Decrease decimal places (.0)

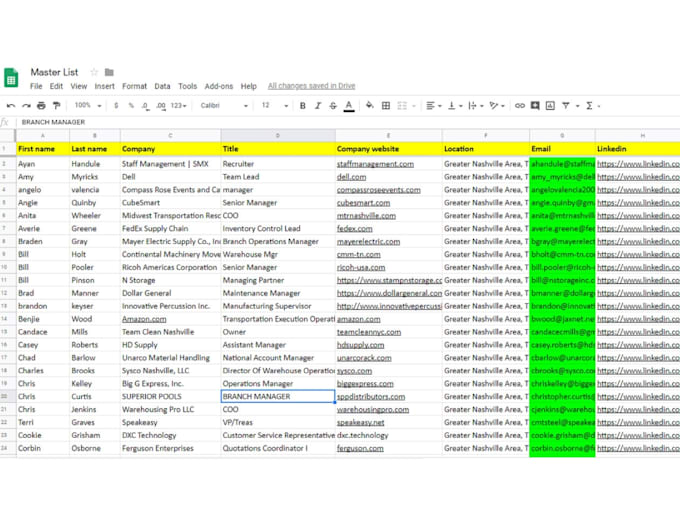[x=145, y=105]
